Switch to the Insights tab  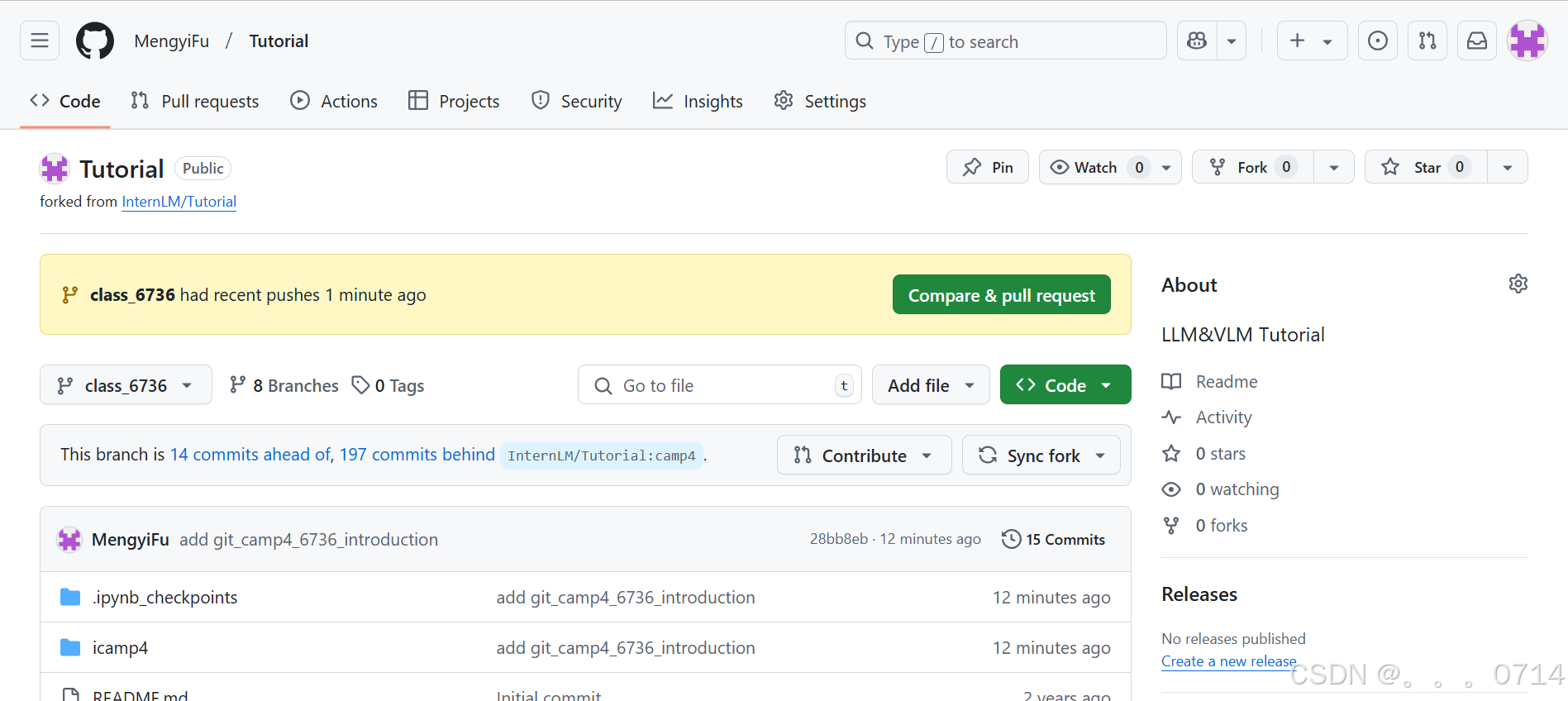click(x=698, y=101)
